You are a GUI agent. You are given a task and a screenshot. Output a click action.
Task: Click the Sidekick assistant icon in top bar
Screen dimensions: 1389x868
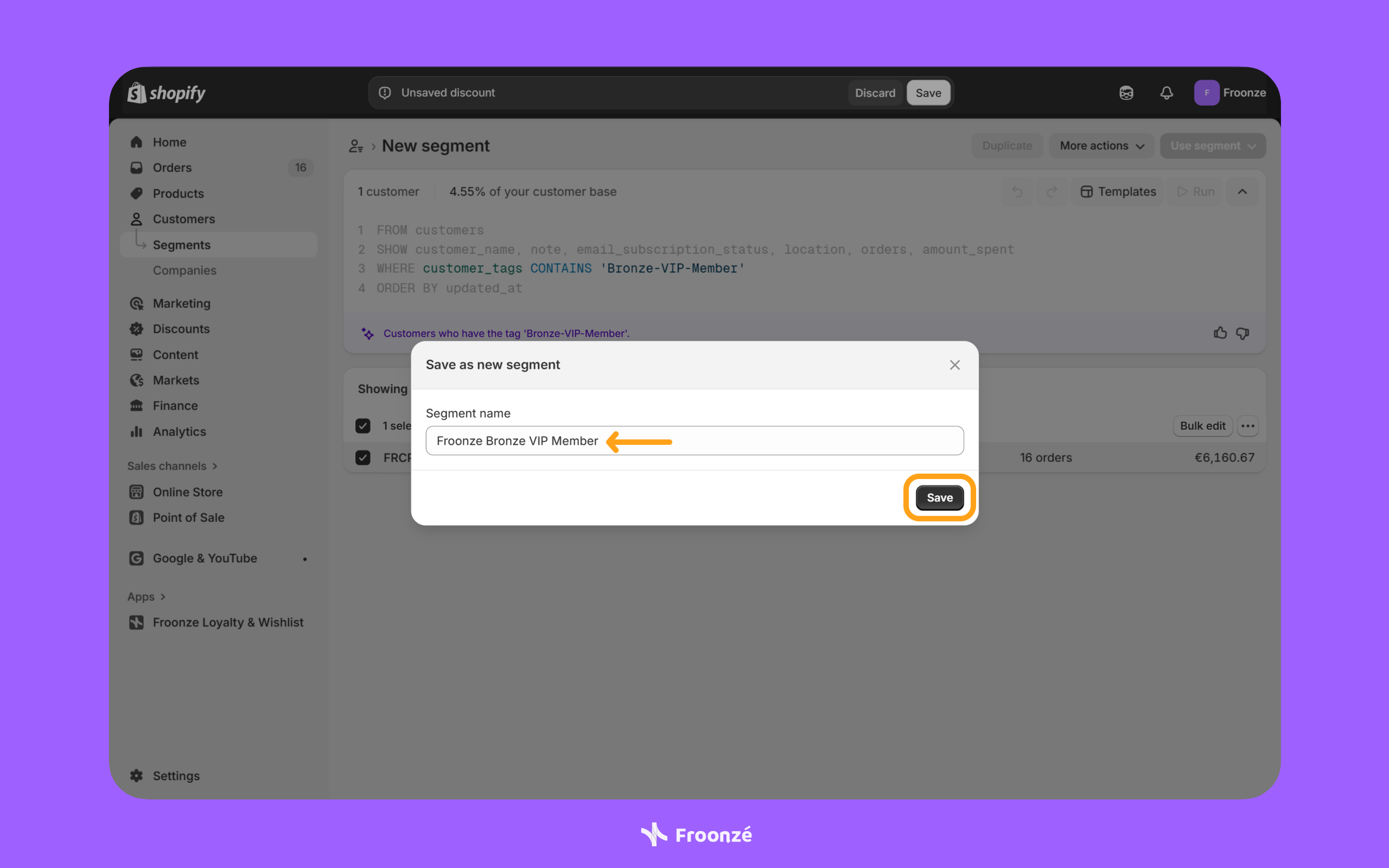(x=1126, y=92)
